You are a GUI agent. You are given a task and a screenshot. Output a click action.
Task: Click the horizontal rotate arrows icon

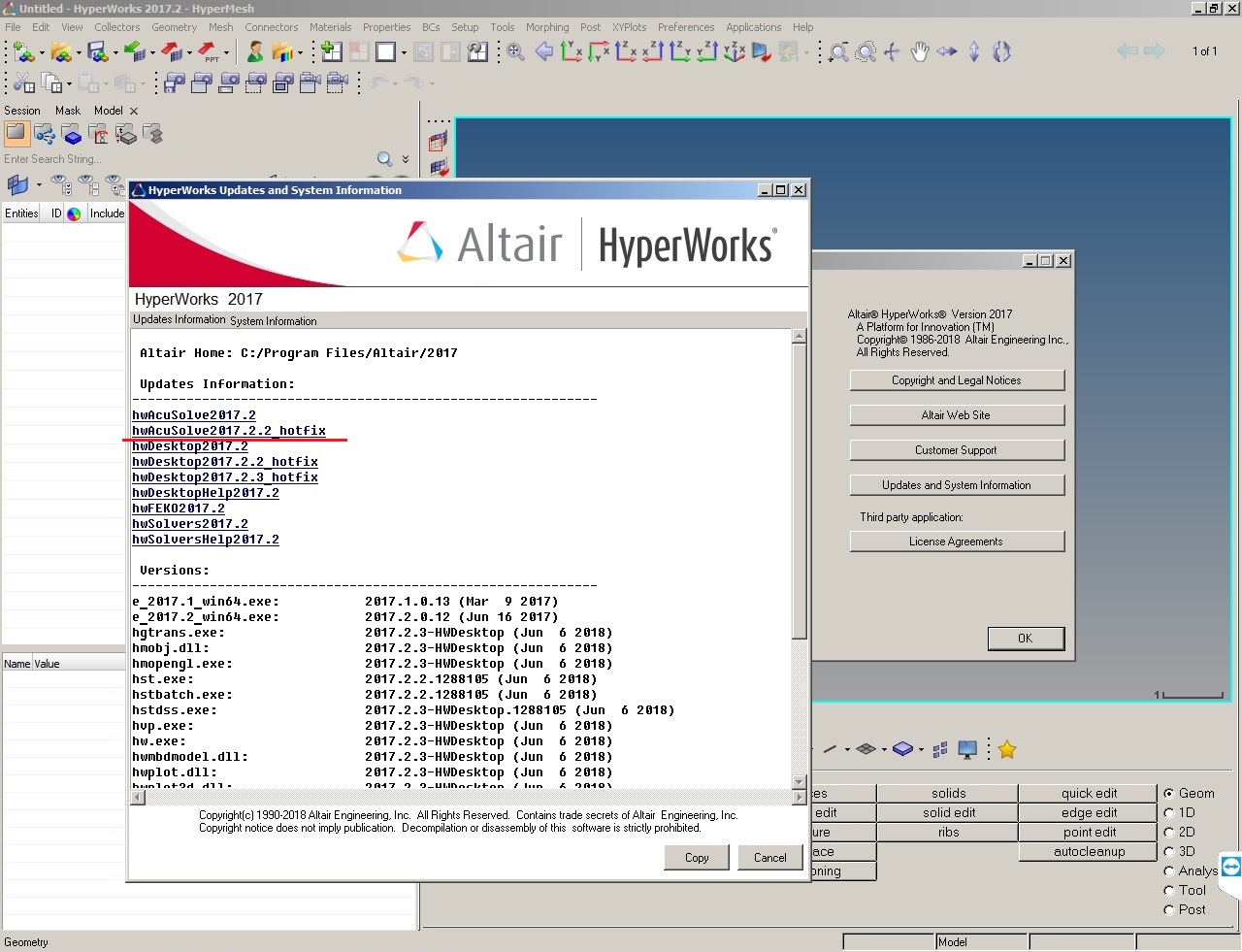click(x=947, y=51)
